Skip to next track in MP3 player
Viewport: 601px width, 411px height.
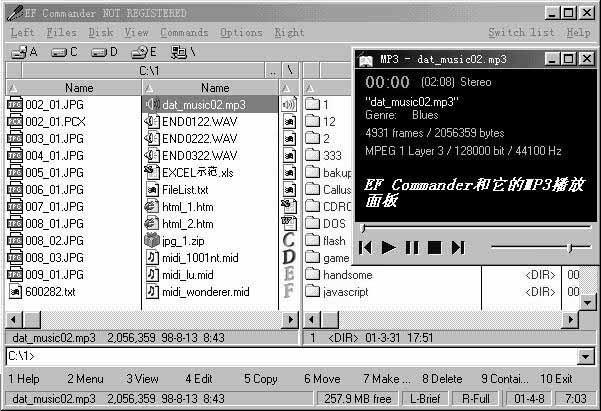[457, 247]
